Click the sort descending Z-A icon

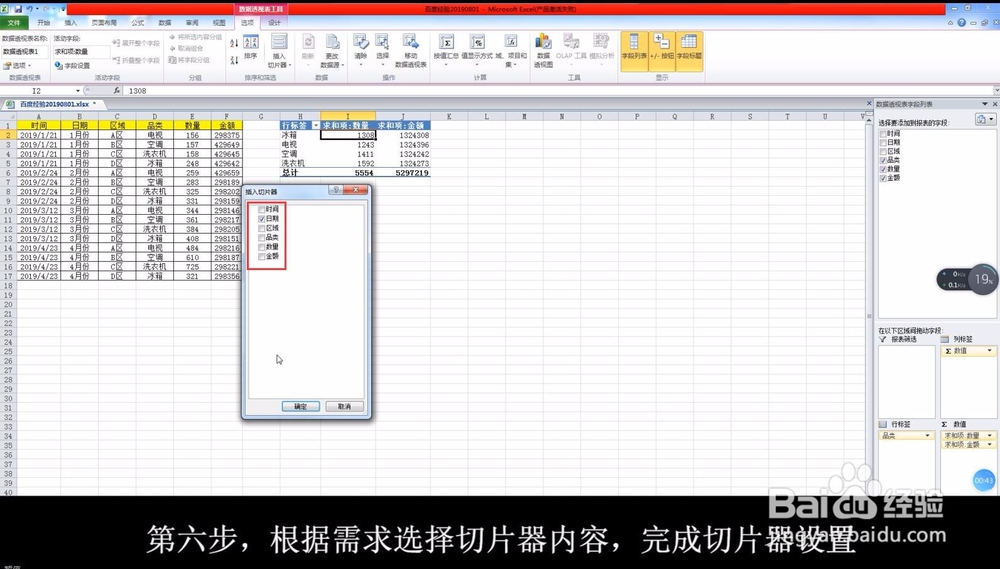coord(234,59)
